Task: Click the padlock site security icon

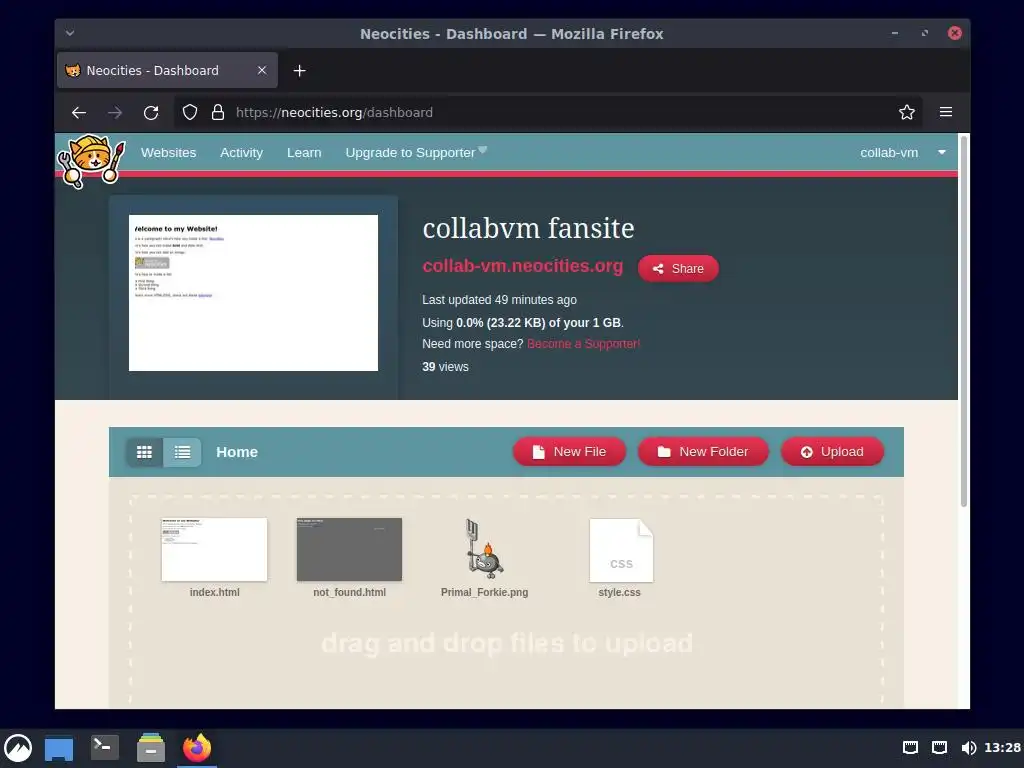Action: tap(218, 112)
